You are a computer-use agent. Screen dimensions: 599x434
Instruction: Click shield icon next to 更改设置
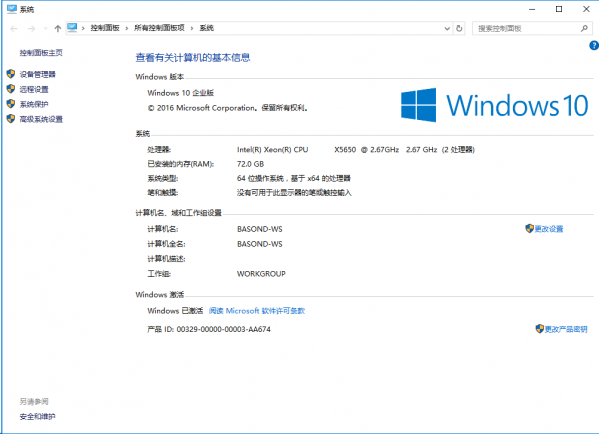click(x=529, y=228)
